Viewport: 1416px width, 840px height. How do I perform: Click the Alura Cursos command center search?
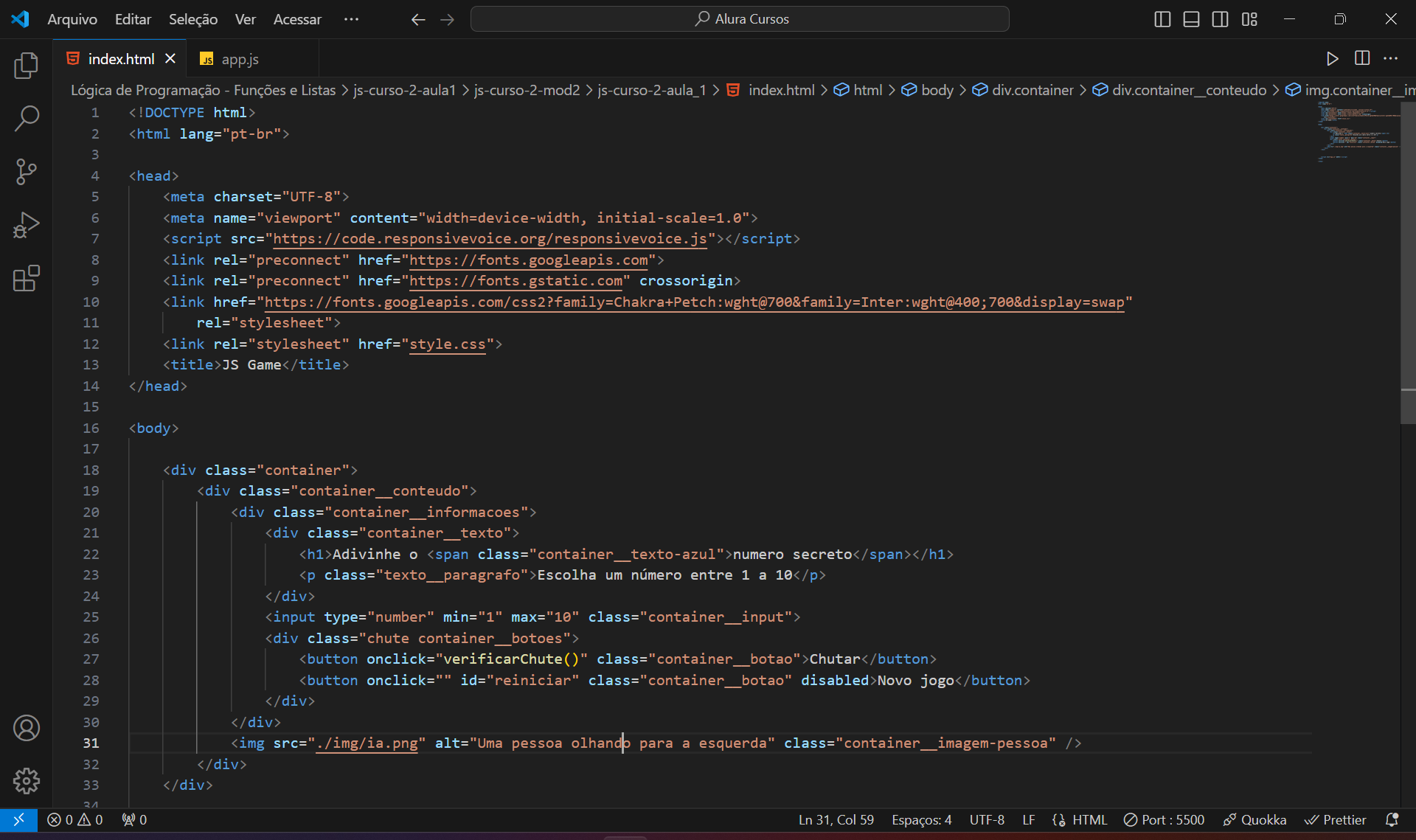click(740, 19)
